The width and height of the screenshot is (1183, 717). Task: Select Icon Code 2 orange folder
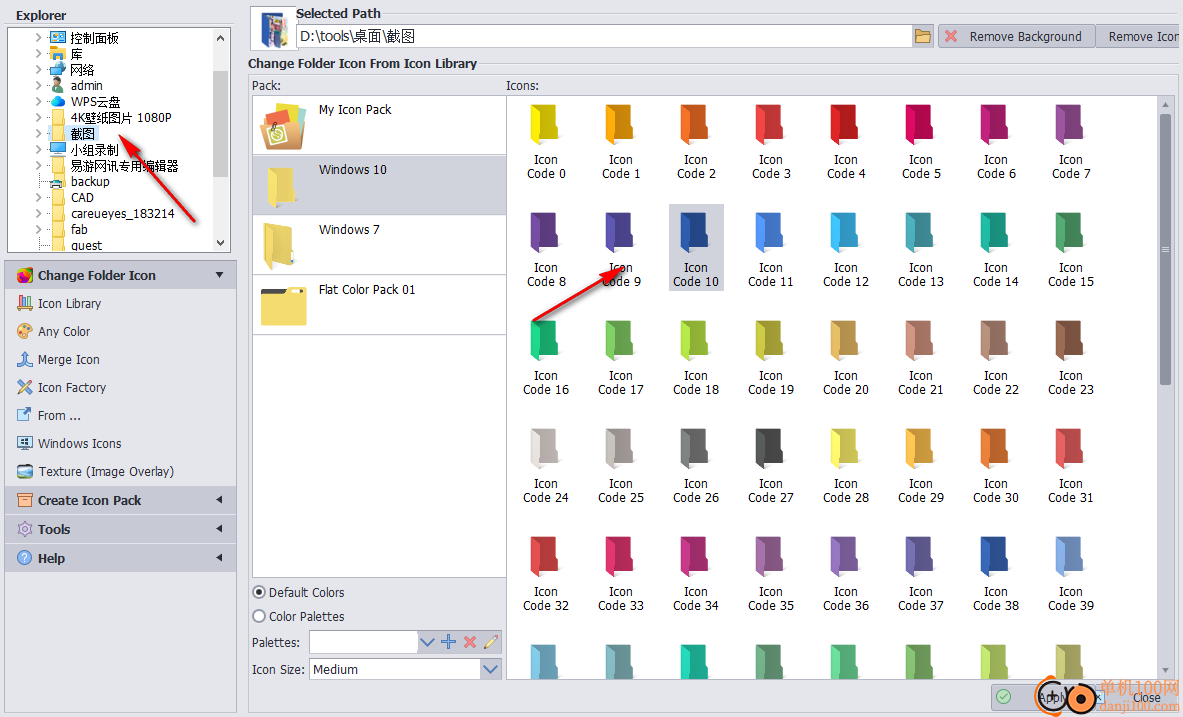coord(696,140)
